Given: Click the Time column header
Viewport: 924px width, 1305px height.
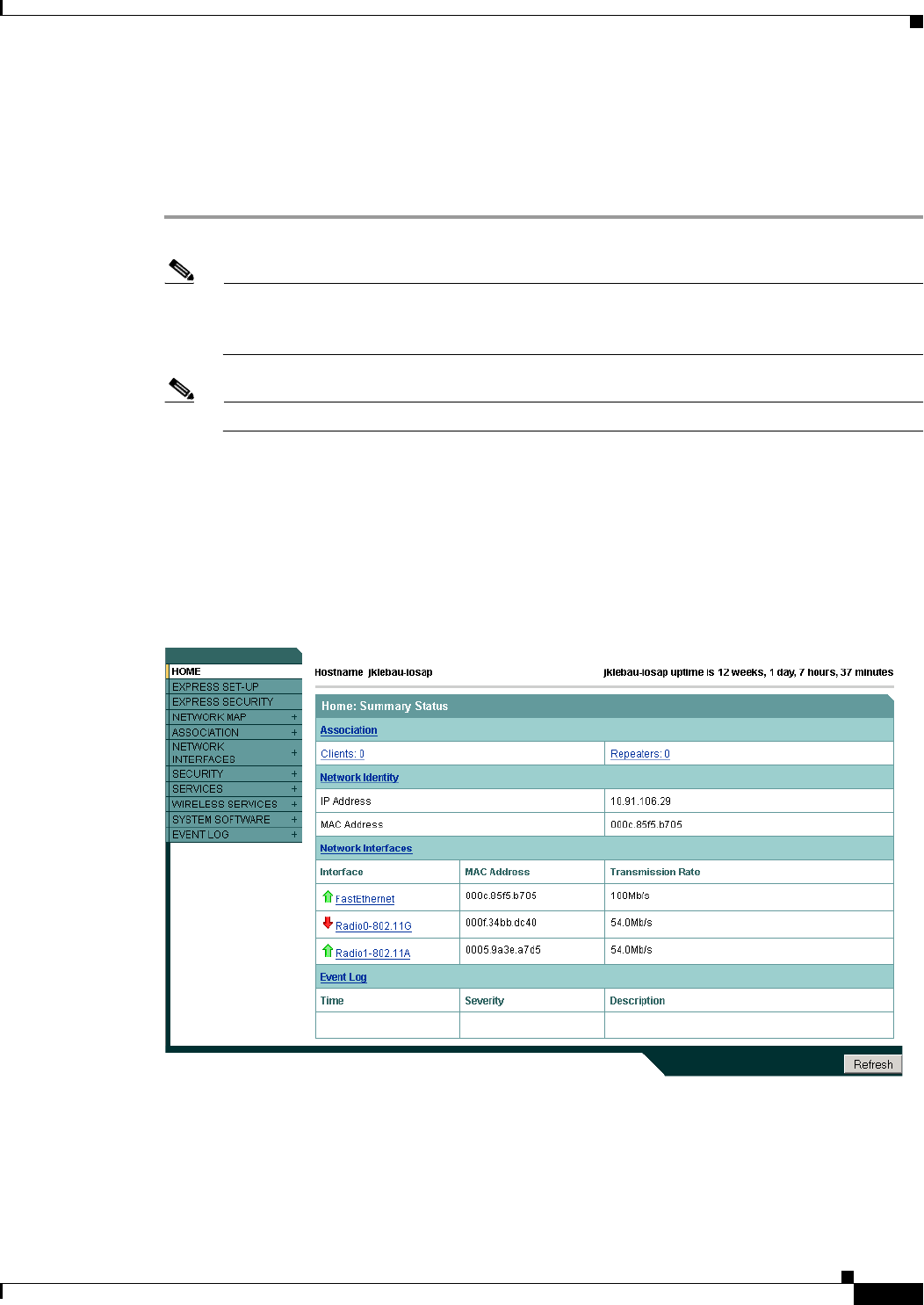Looking at the screenshot, I should point(332,1001).
